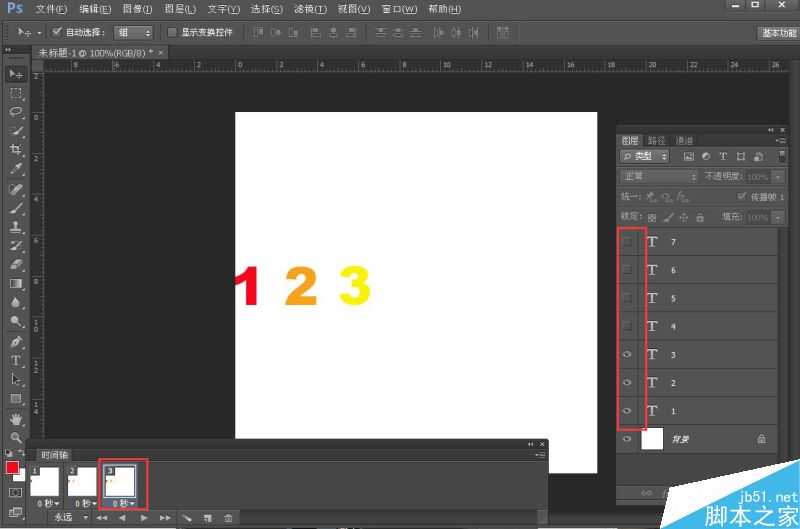Go to the next frame button

(165, 518)
